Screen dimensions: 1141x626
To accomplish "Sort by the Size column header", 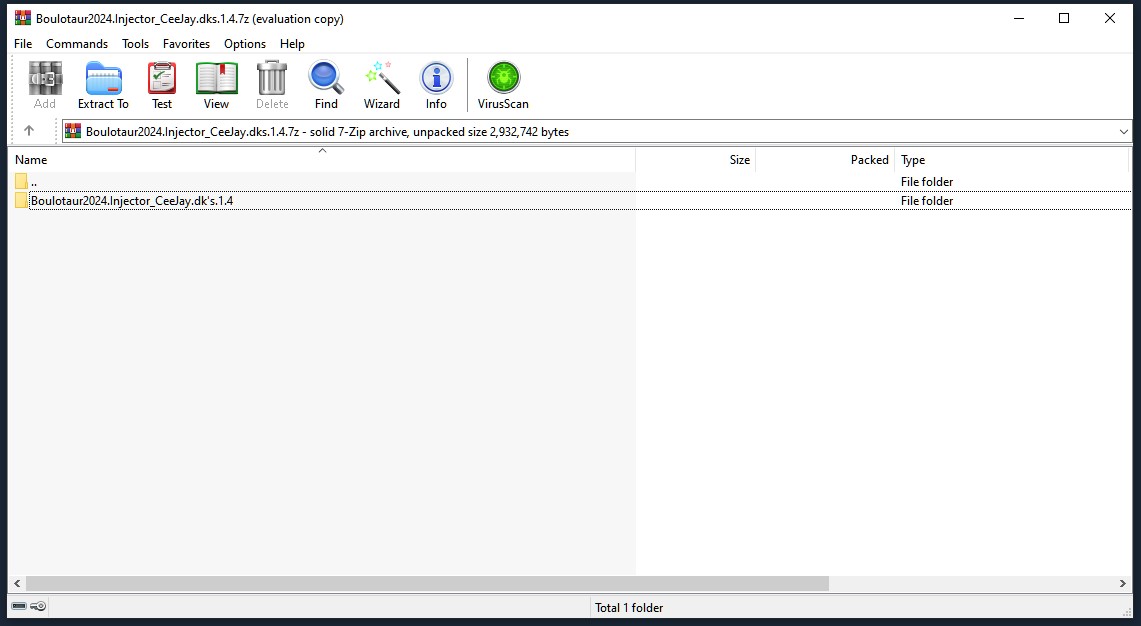I will (696, 159).
